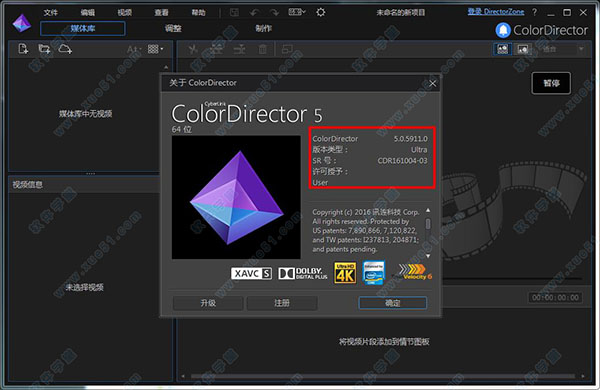Click the 登录 DirectorZone link
600x390 pixels.
point(496,12)
